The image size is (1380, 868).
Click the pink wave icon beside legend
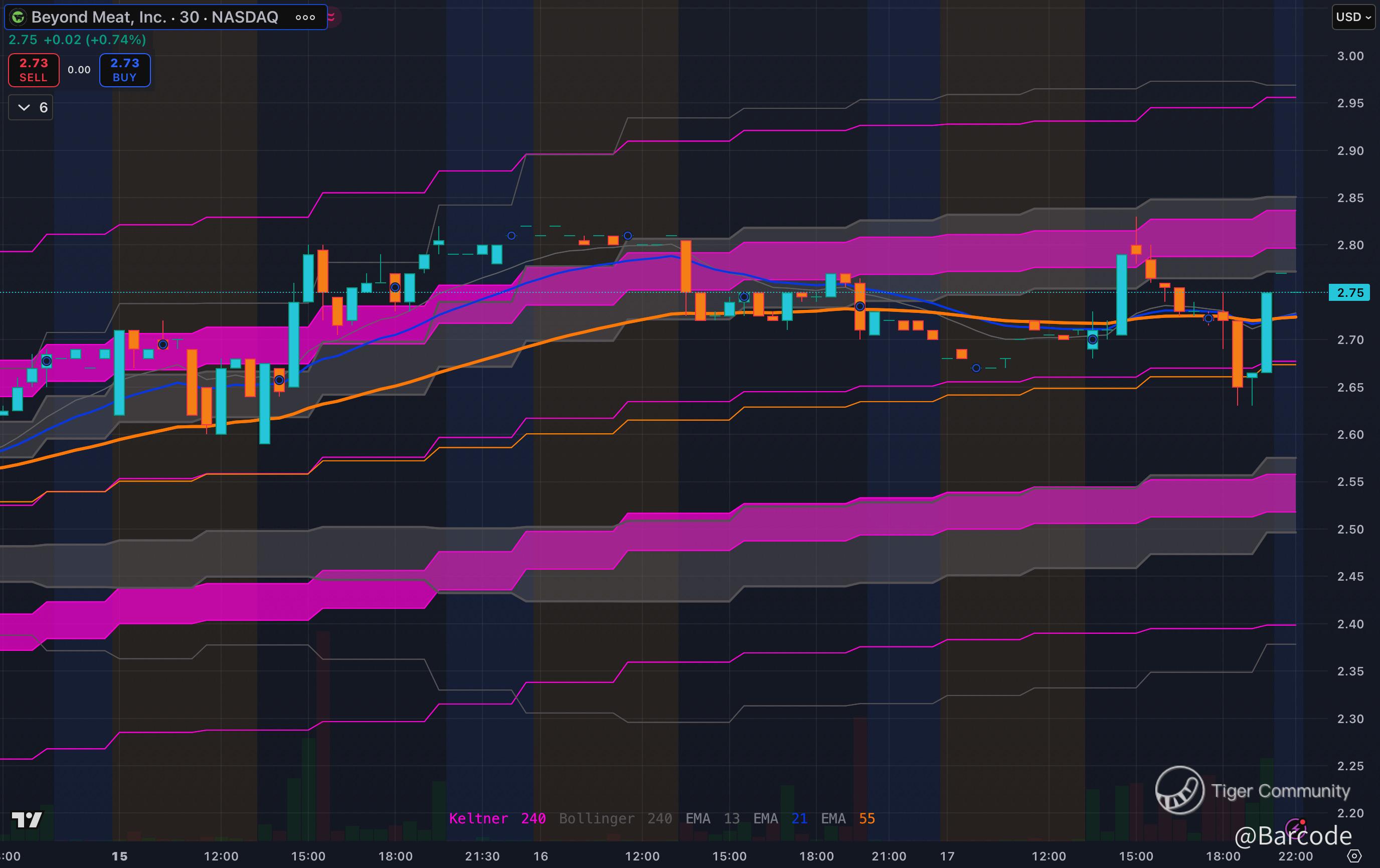(x=332, y=17)
